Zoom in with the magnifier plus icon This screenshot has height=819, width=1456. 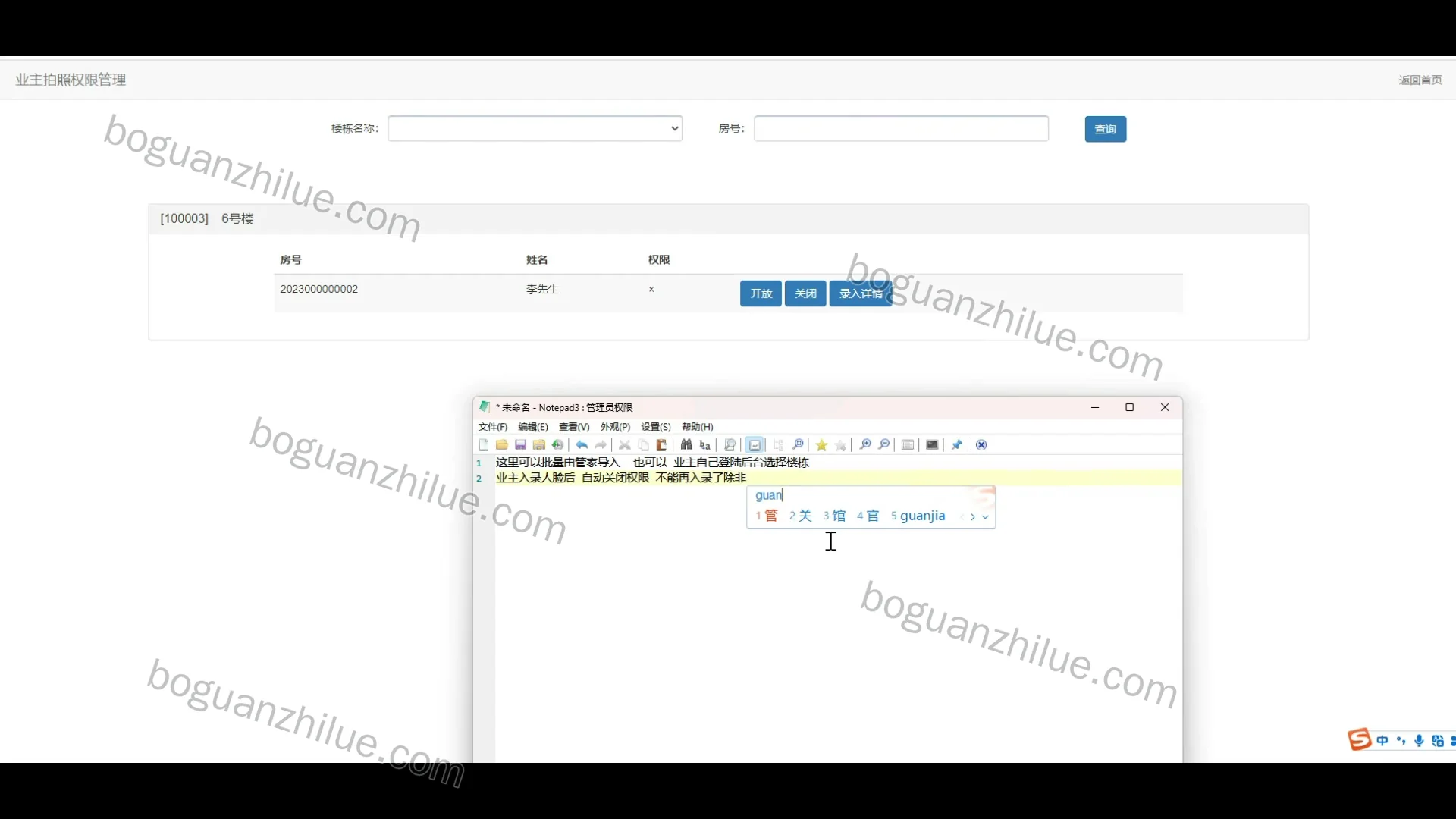(865, 445)
